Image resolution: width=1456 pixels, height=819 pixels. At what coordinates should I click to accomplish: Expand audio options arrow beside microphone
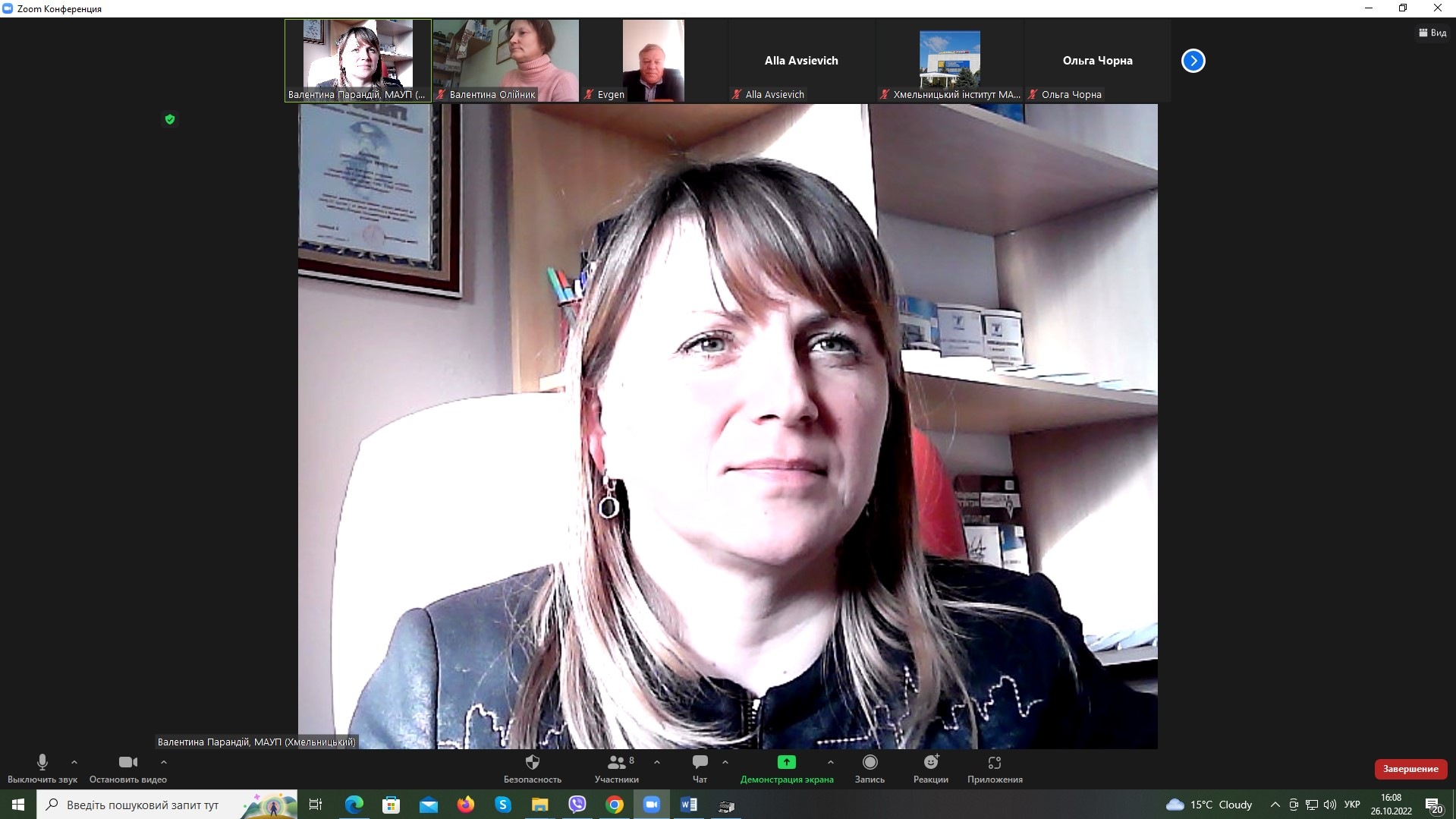pos(74,761)
